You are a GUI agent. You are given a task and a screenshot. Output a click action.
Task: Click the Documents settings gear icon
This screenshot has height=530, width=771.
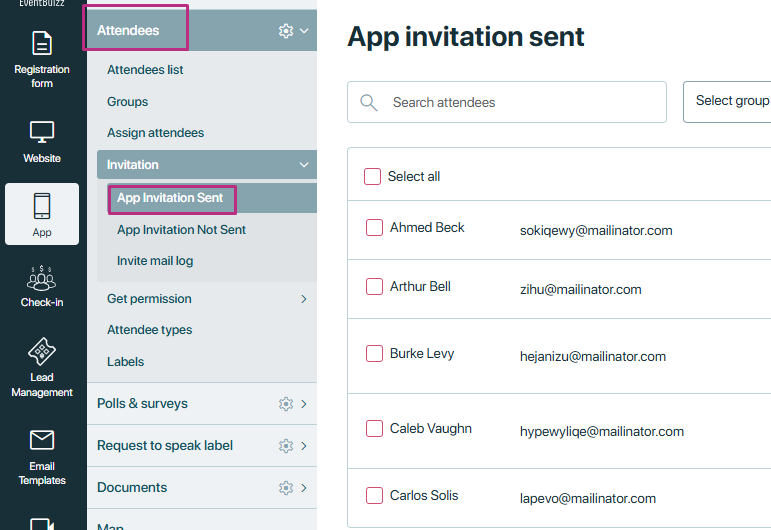click(x=286, y=488)
